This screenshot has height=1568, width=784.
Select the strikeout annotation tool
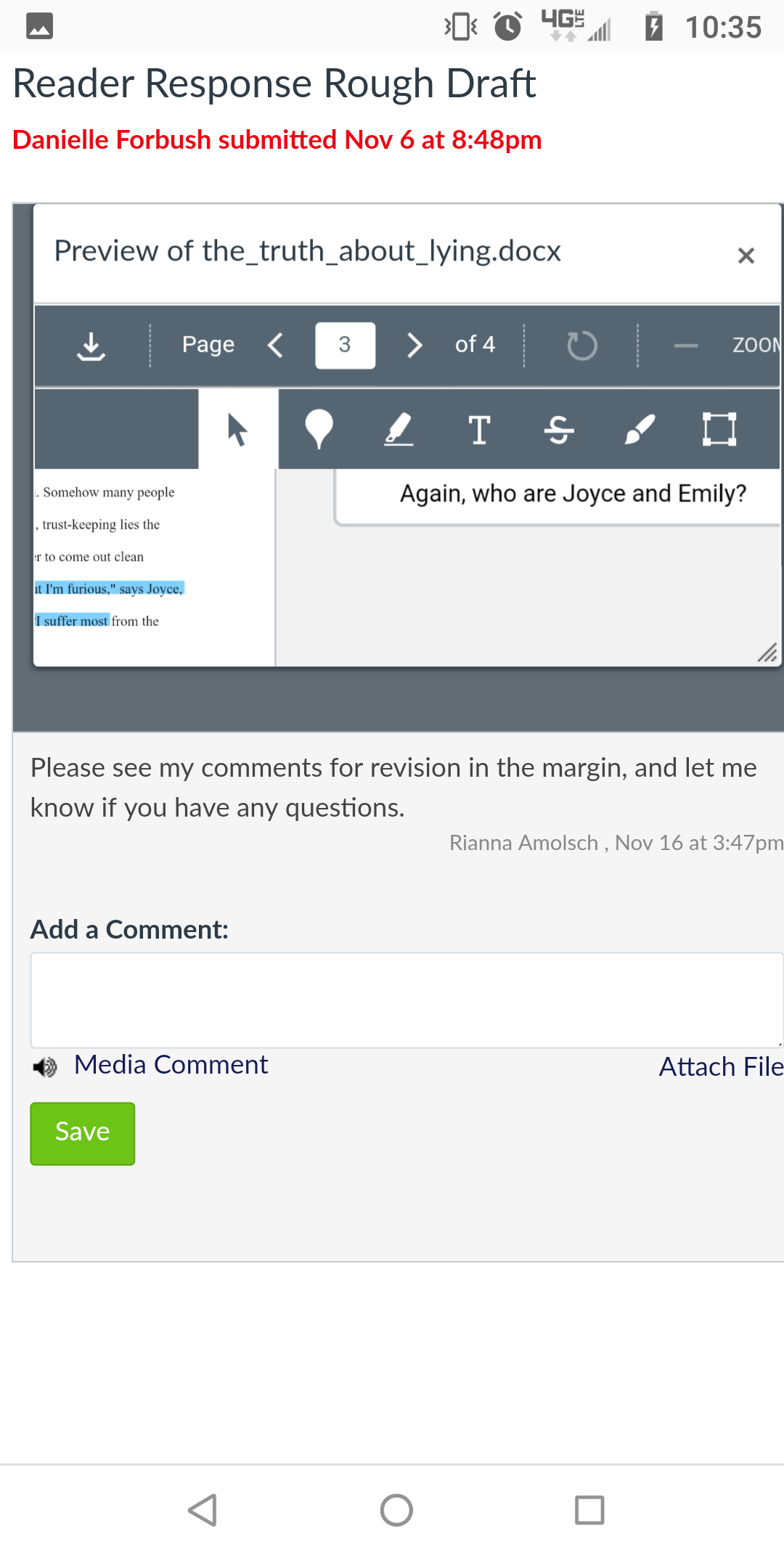(x=559, y=429)
